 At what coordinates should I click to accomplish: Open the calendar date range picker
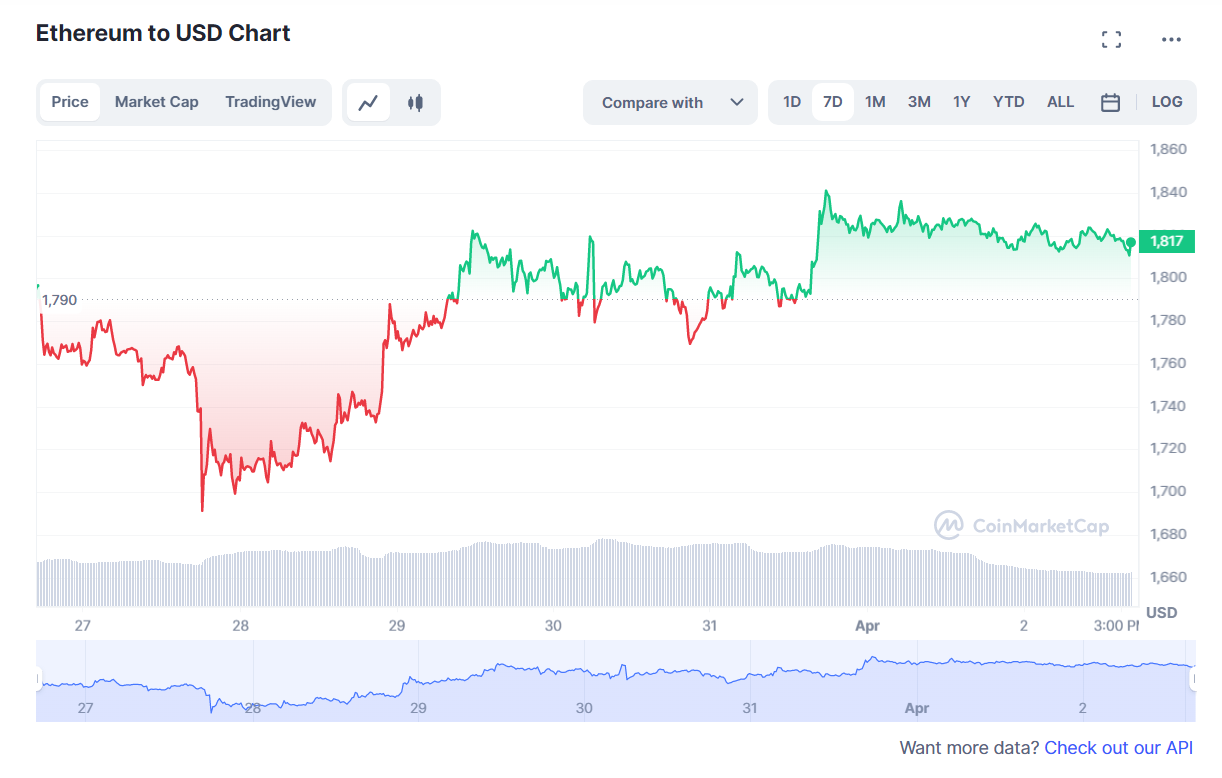click(1110, 102)
